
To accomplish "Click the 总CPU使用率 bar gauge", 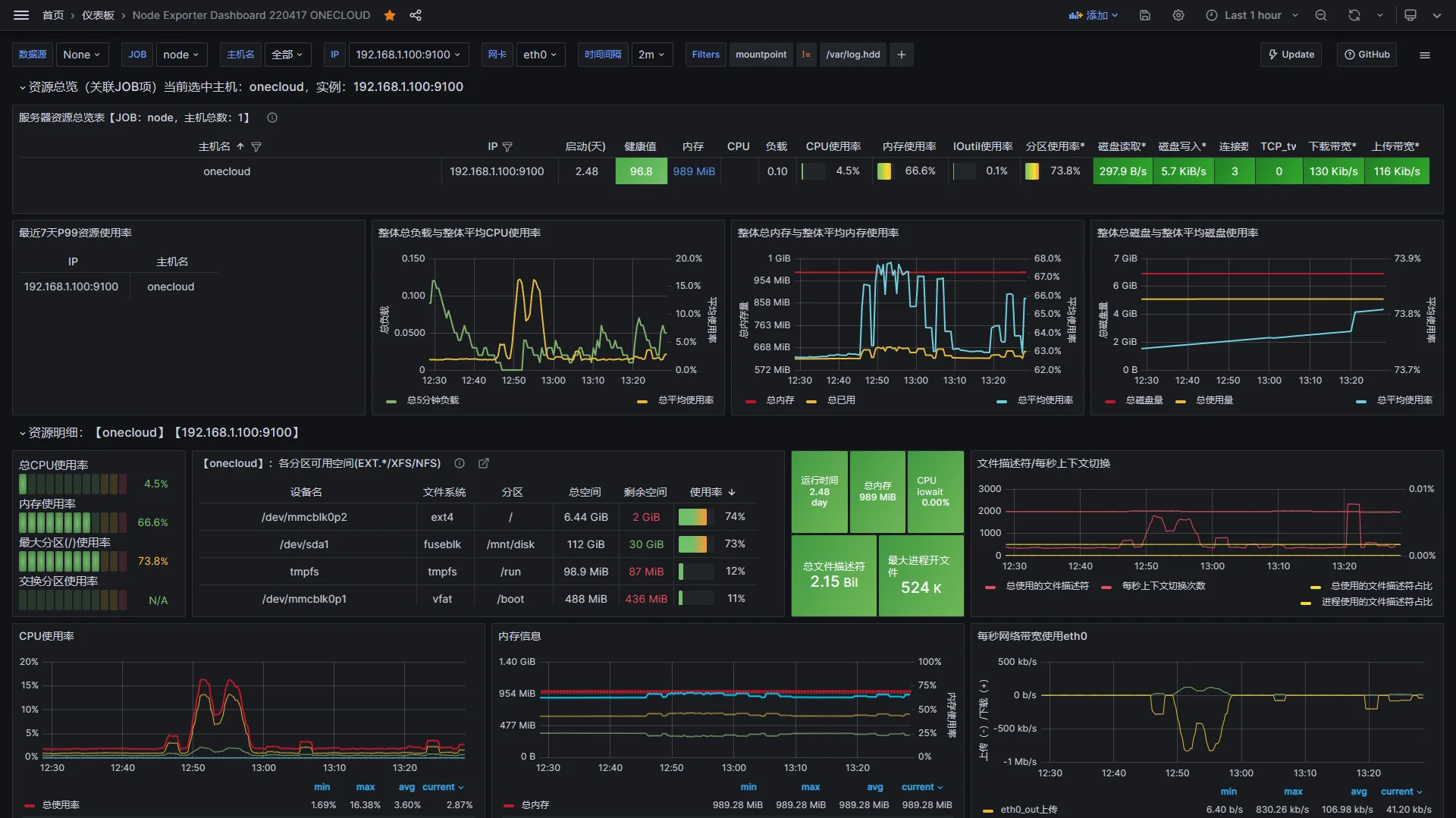I will point(73,484).
